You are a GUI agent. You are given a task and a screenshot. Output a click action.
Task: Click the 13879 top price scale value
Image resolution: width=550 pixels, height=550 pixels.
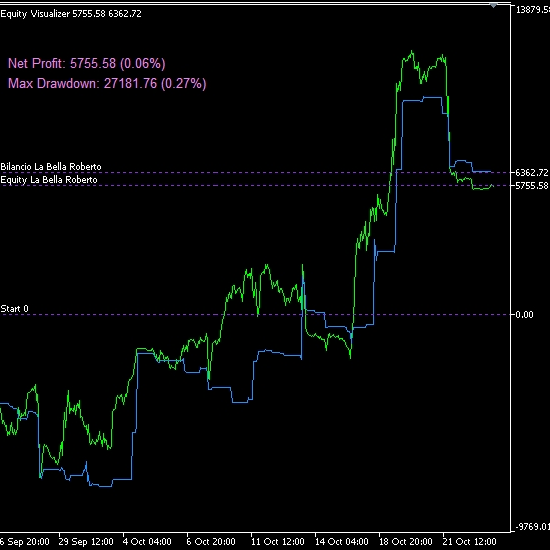[532, 10]
